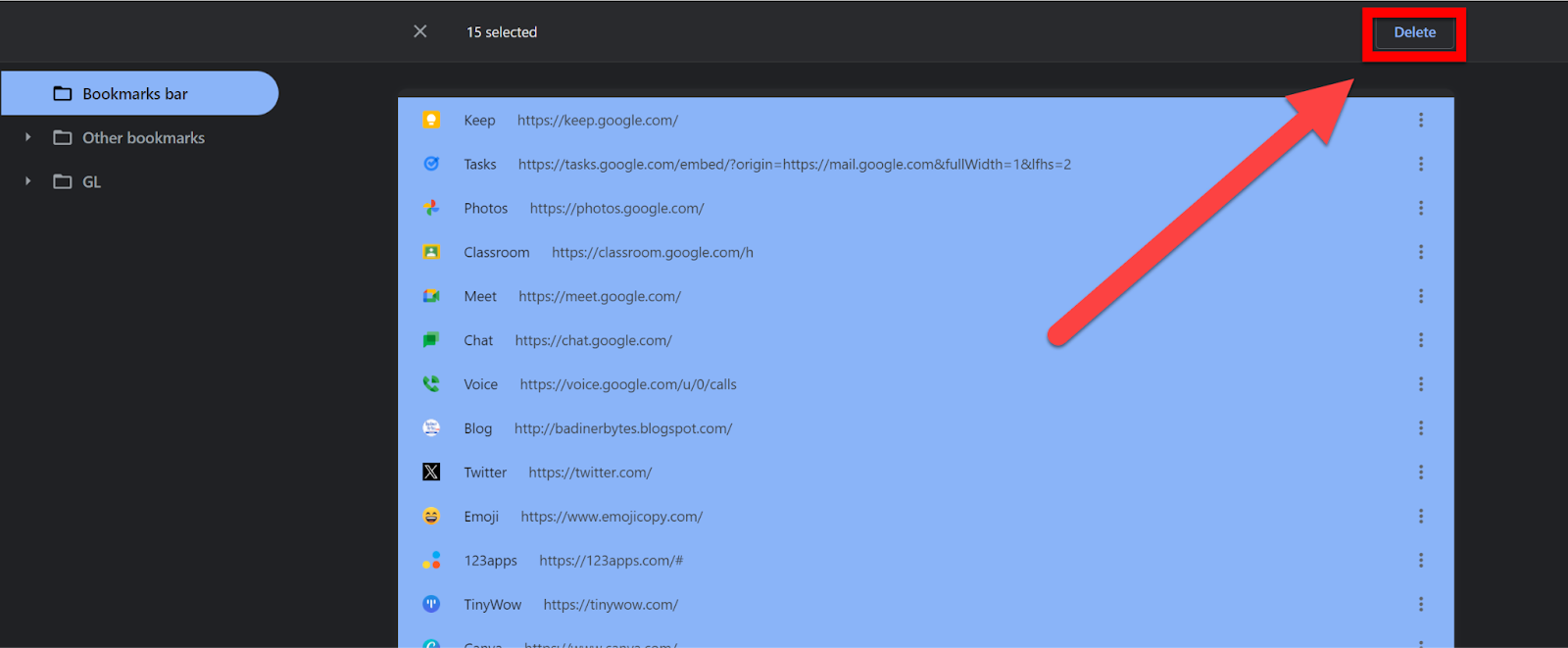Screen dimensions: 1568x648
Task: Click the meet.google.com URL text
Action: (600, 297)
